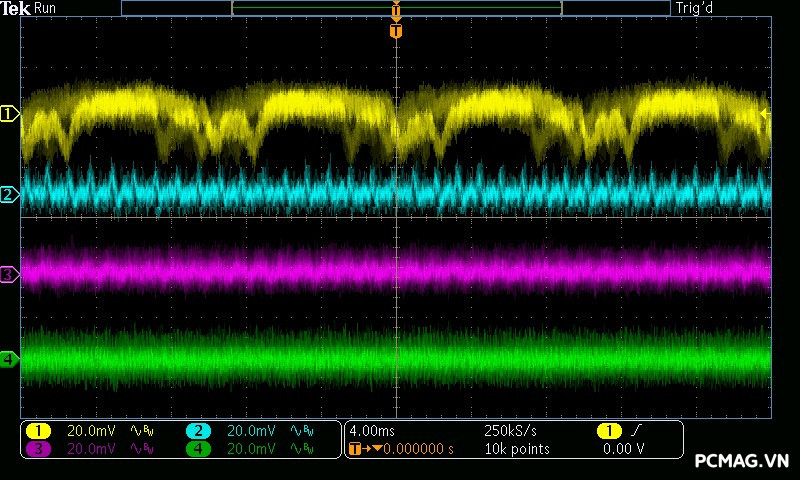
Task: Click the trigger source channel 1 badge
Action: point(609,431)
